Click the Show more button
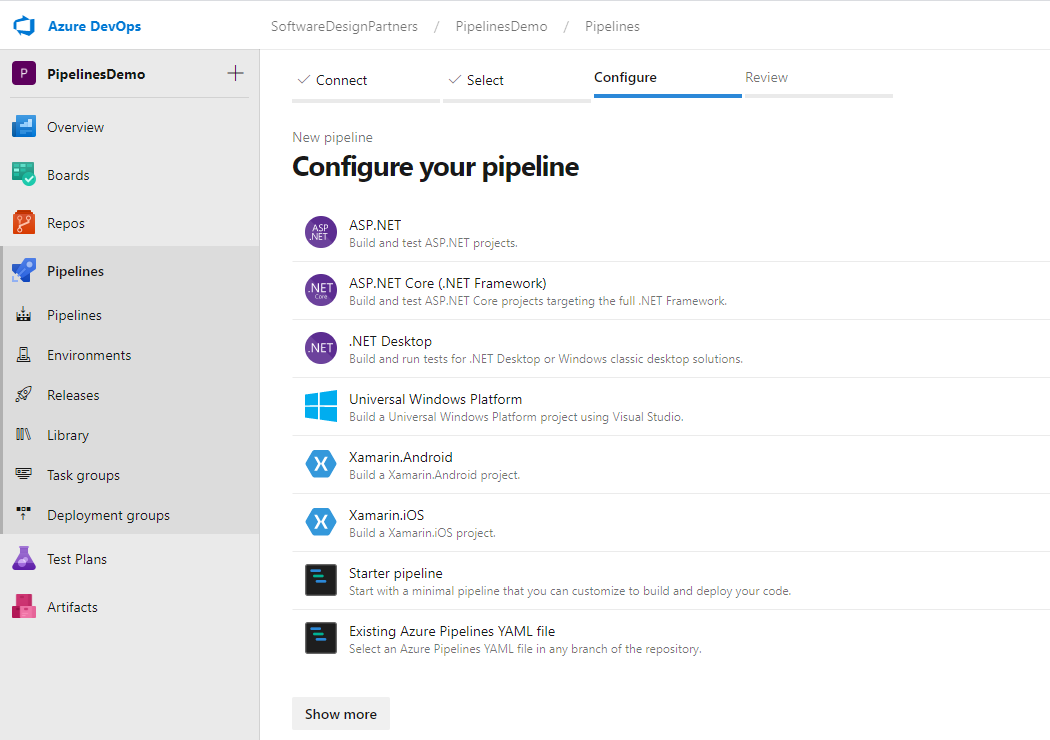 tap(340, 713)
